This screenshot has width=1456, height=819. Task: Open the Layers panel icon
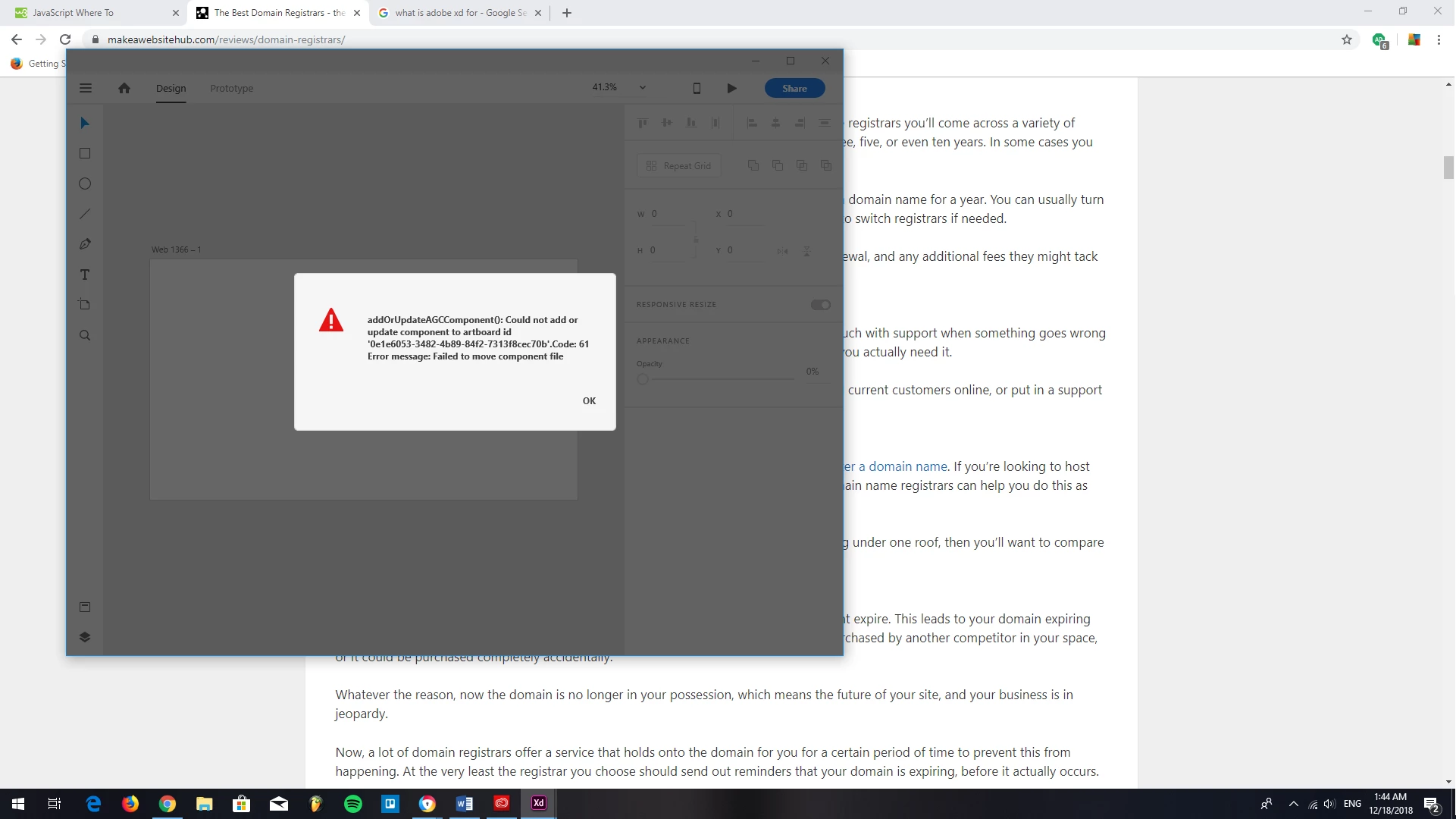tap(85, 637)
